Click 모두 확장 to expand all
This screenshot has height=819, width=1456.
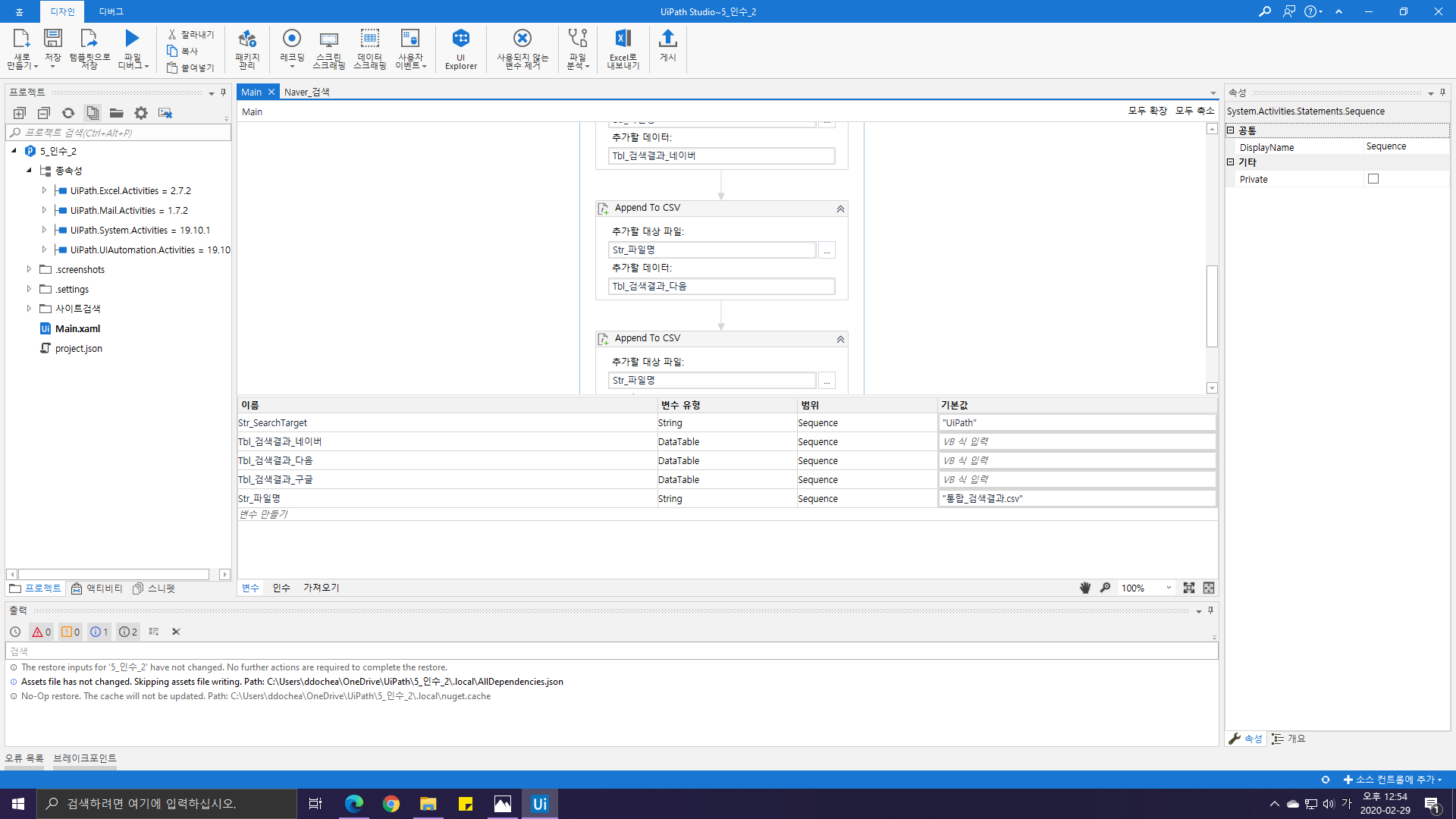coord(1147,111)
